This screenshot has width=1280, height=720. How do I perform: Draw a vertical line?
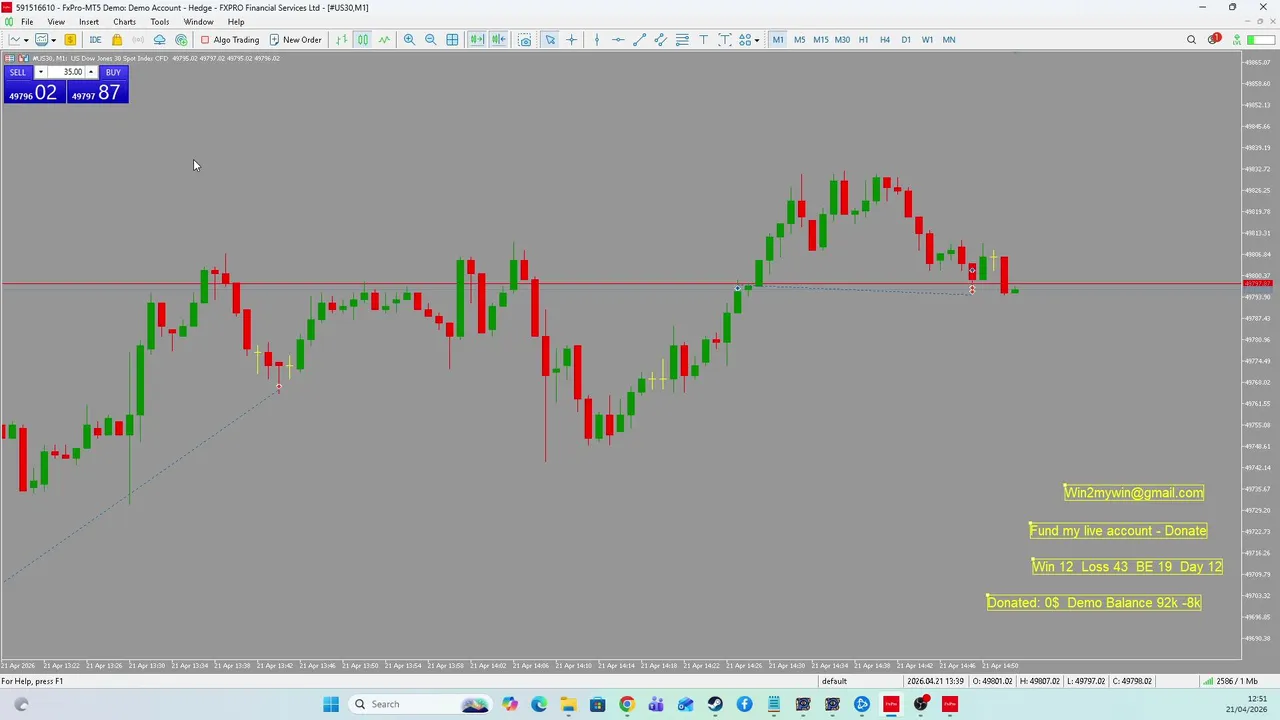597,40
